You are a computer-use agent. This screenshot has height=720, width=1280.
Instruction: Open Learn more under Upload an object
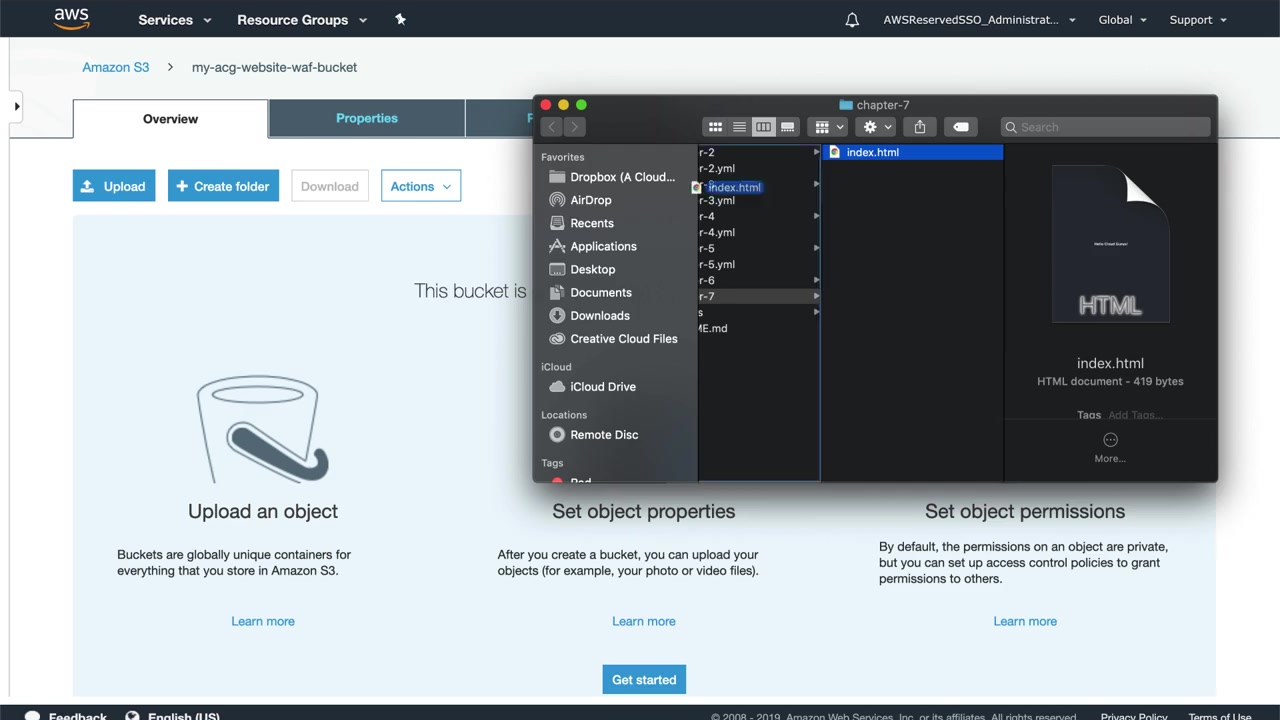(263, 621)
